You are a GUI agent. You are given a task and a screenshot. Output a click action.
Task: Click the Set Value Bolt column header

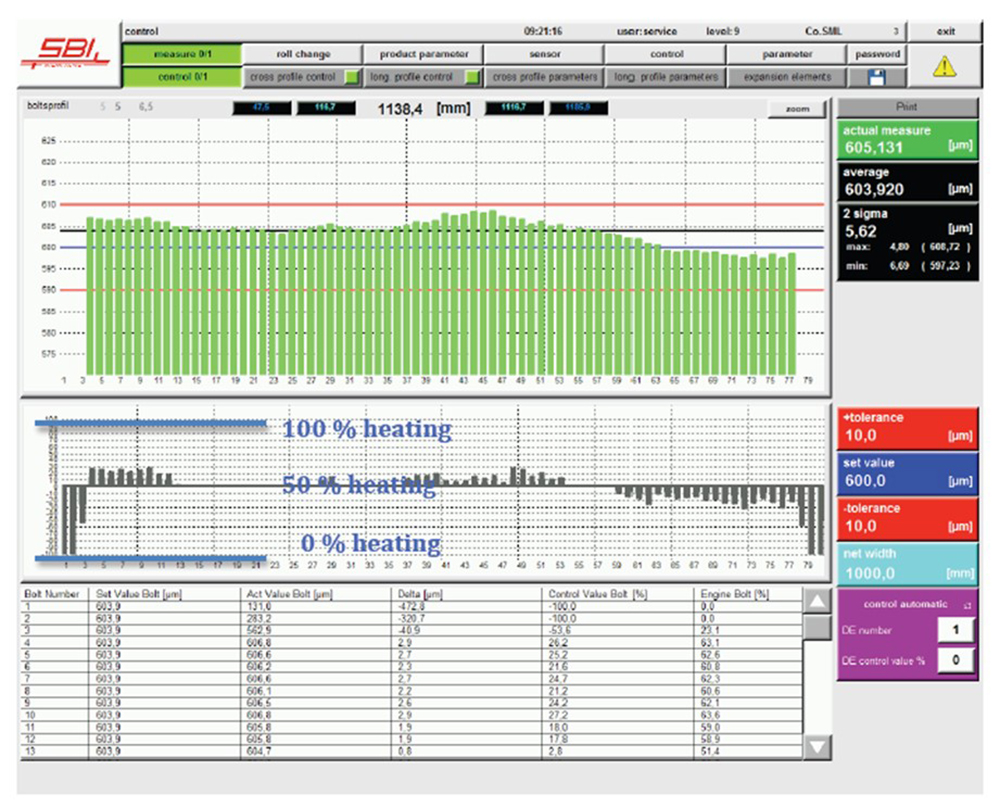[x=138, y=594]
